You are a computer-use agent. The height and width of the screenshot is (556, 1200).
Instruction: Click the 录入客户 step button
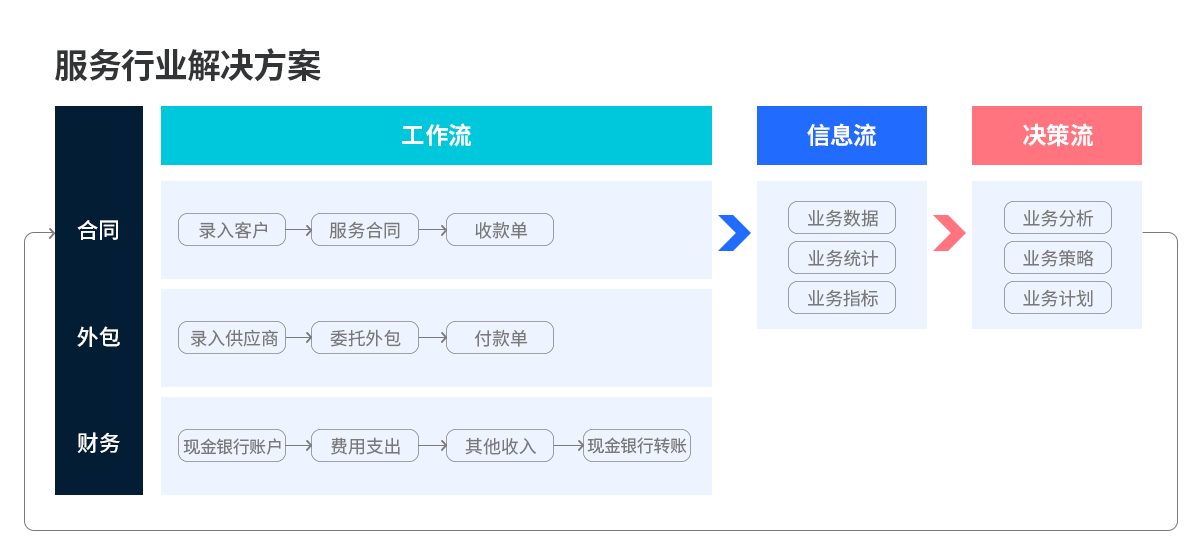232,230
